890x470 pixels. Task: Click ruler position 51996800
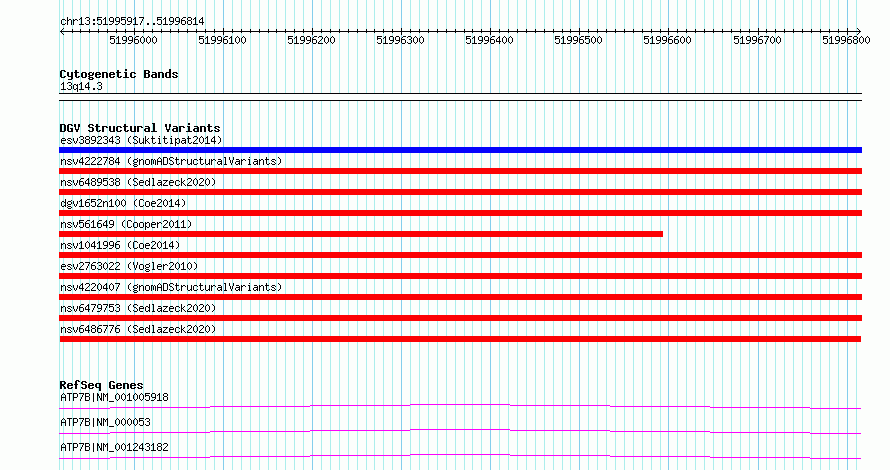tap(846, 40)
